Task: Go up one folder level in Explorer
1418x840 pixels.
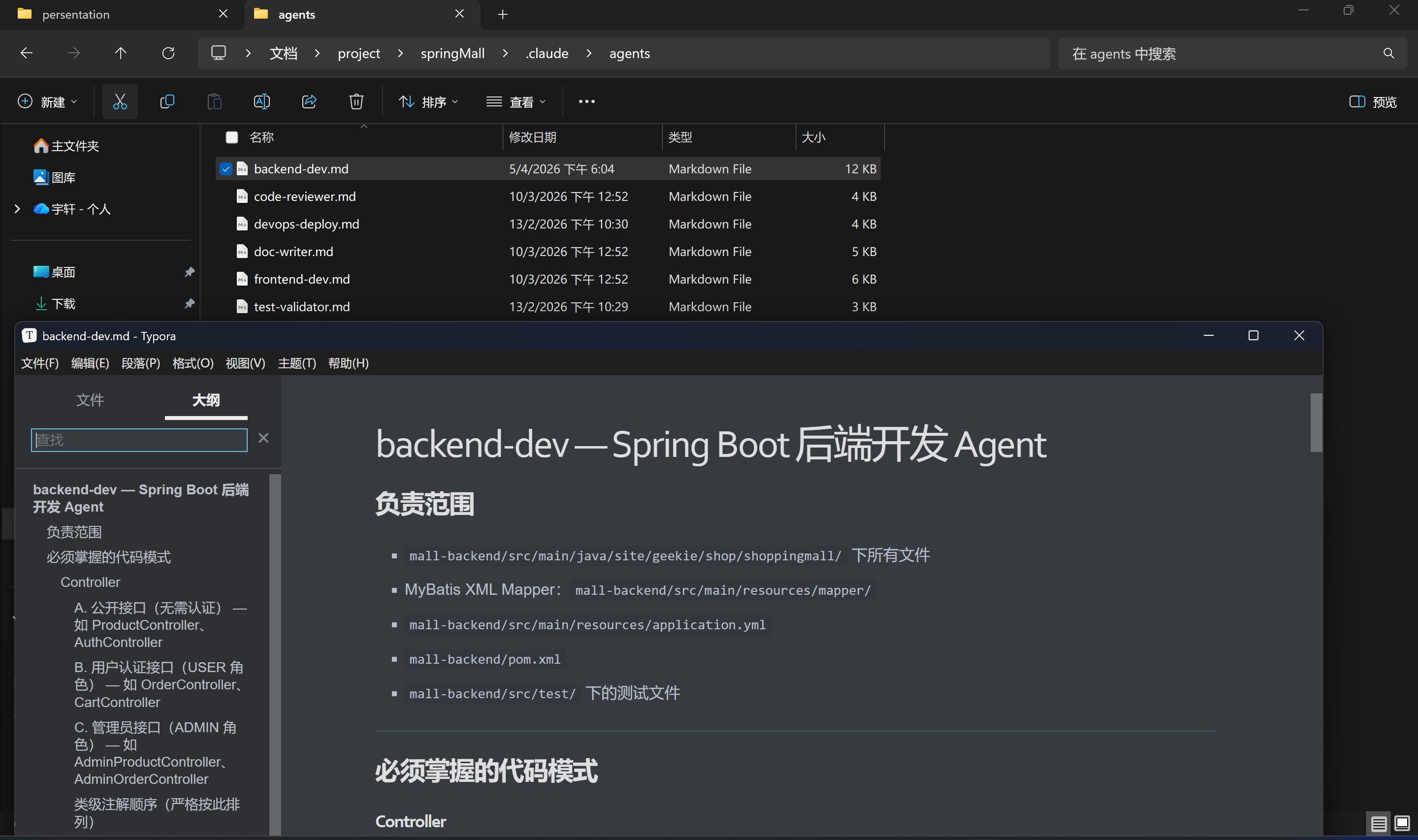Action: click(x=121, y=53)
